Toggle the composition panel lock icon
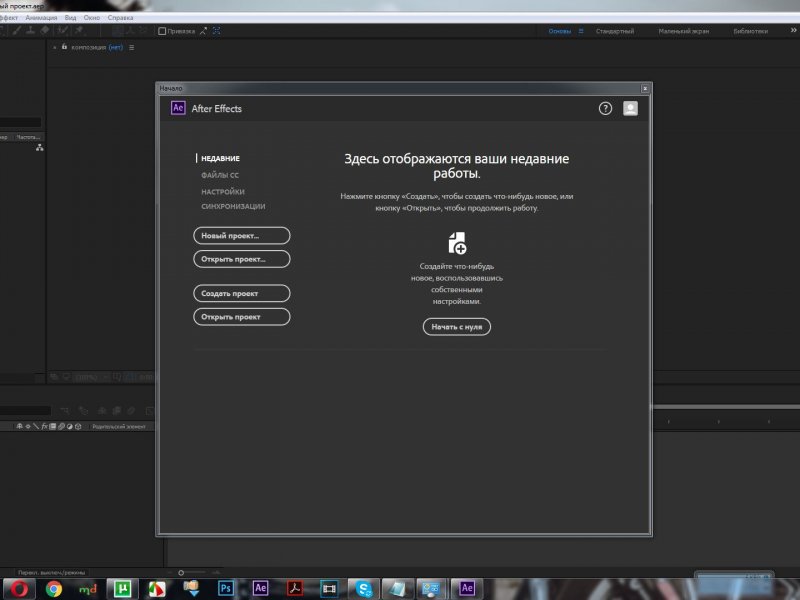This screenshot has width=800, height=600. 64,47
